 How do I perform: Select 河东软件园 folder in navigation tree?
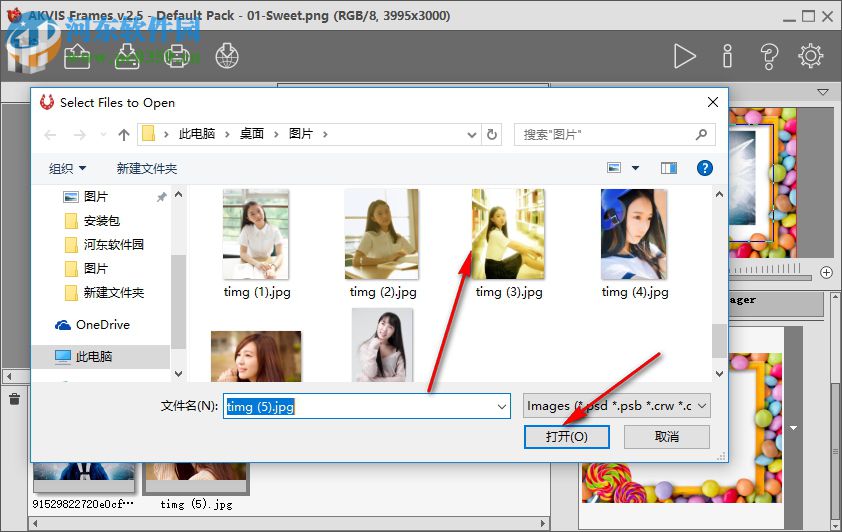(x=113, y=245)
